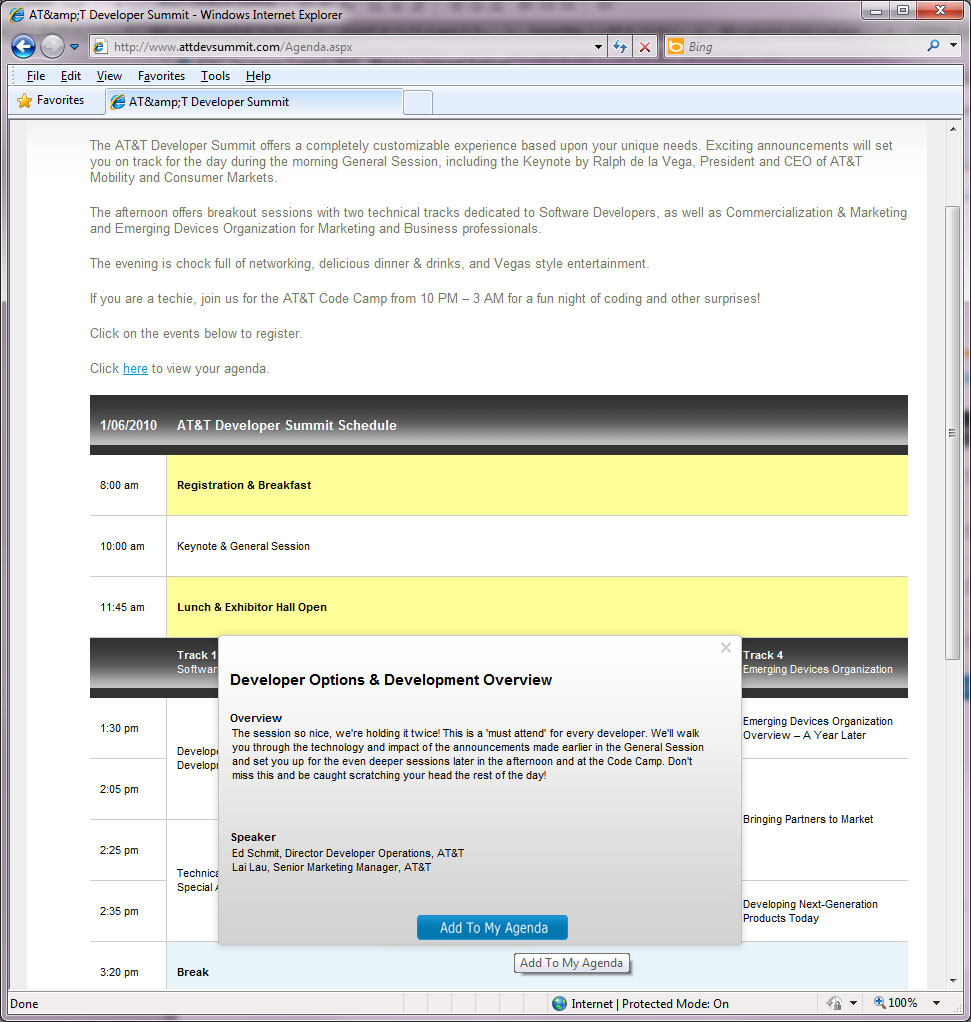Open the privacy icon dropdown arrow in status bar

click(x=854, y=1003)
